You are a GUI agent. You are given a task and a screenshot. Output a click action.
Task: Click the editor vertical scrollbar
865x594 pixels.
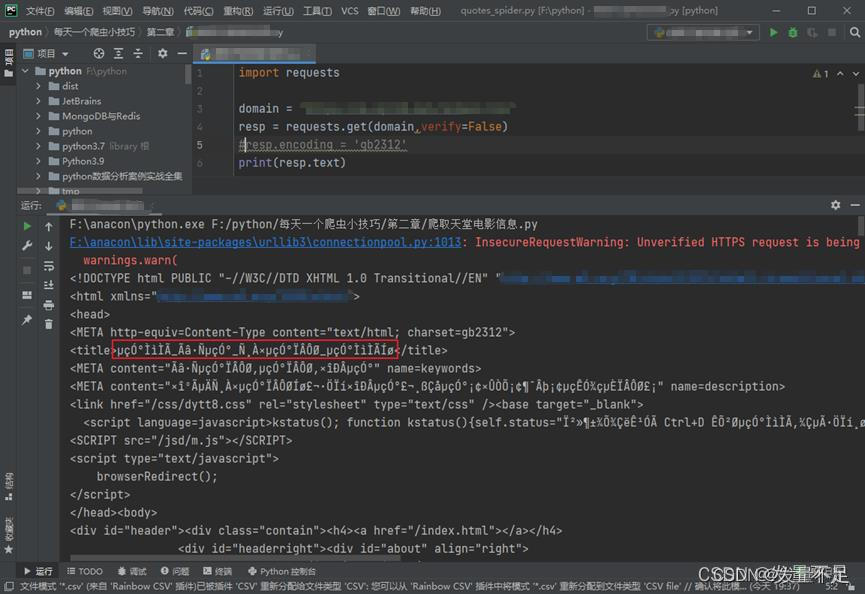coord(860,108)
